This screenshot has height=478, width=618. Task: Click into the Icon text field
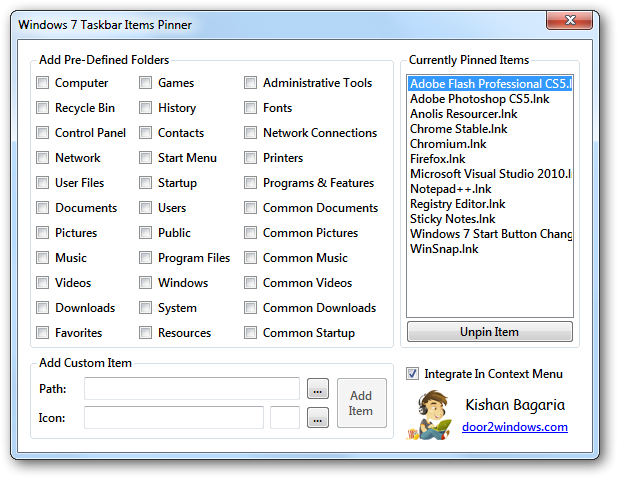(x=174, y=418)
